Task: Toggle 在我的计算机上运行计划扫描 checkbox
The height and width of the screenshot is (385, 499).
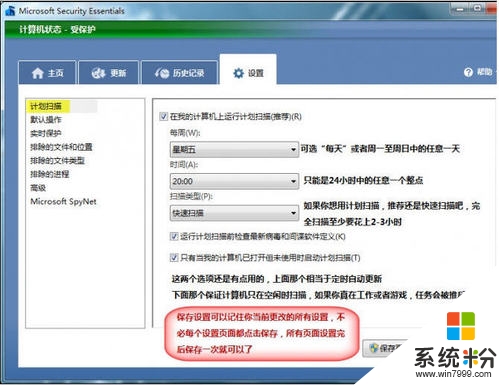Action: (163, 116)
